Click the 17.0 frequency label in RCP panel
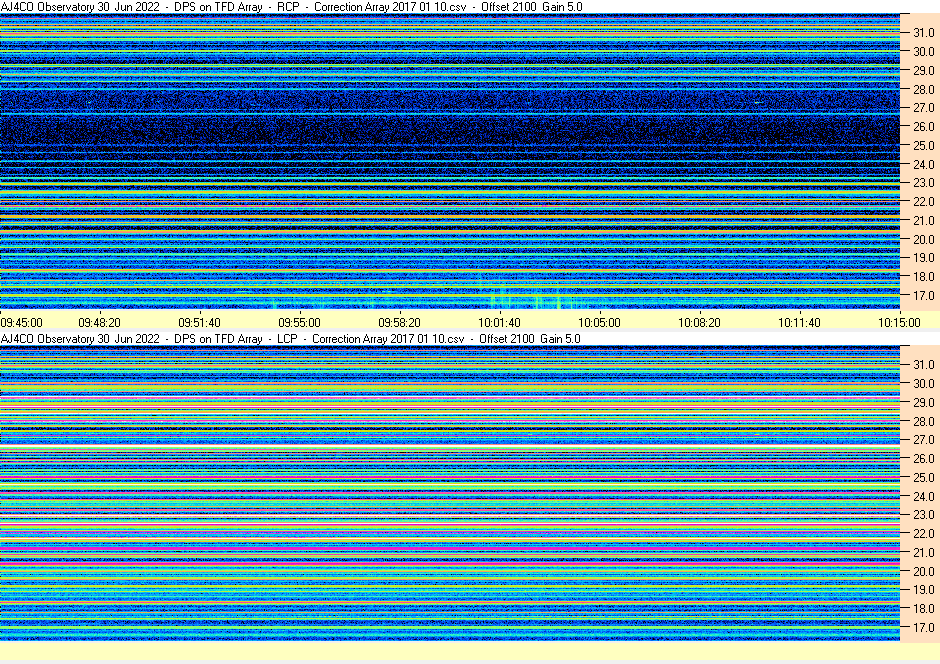The width and height of the screenshot is (940, 664). pos(922,297)
